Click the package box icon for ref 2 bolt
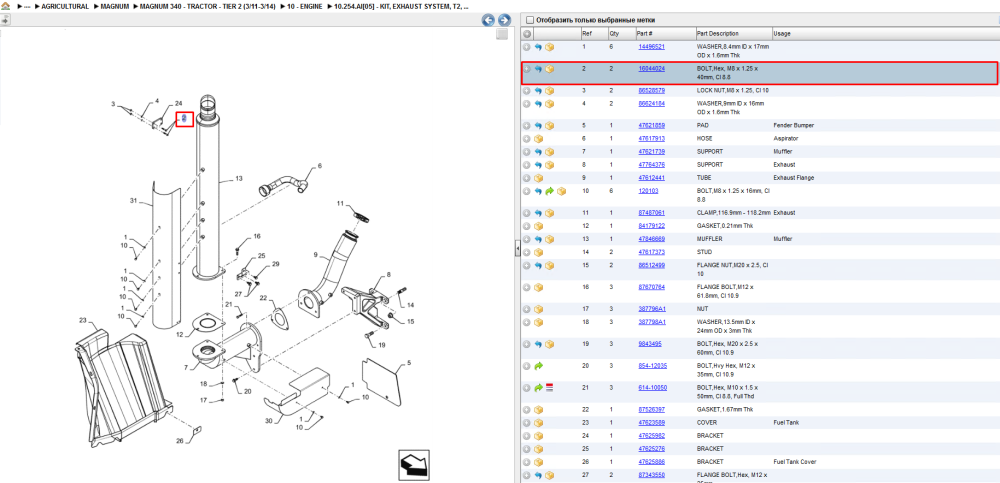1000x483 pixels. coord(550,69)
